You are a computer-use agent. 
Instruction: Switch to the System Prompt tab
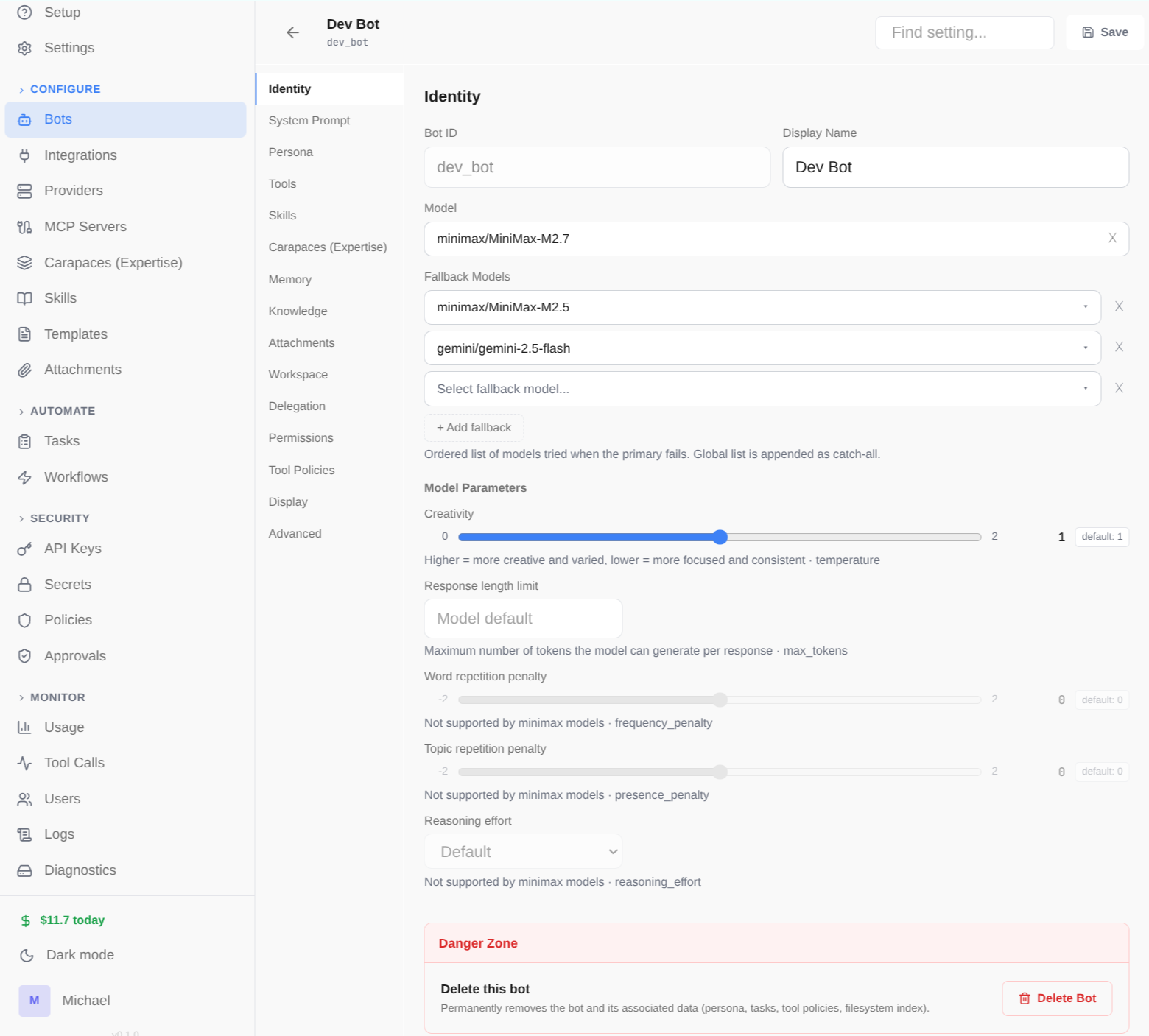coord(309,120)
